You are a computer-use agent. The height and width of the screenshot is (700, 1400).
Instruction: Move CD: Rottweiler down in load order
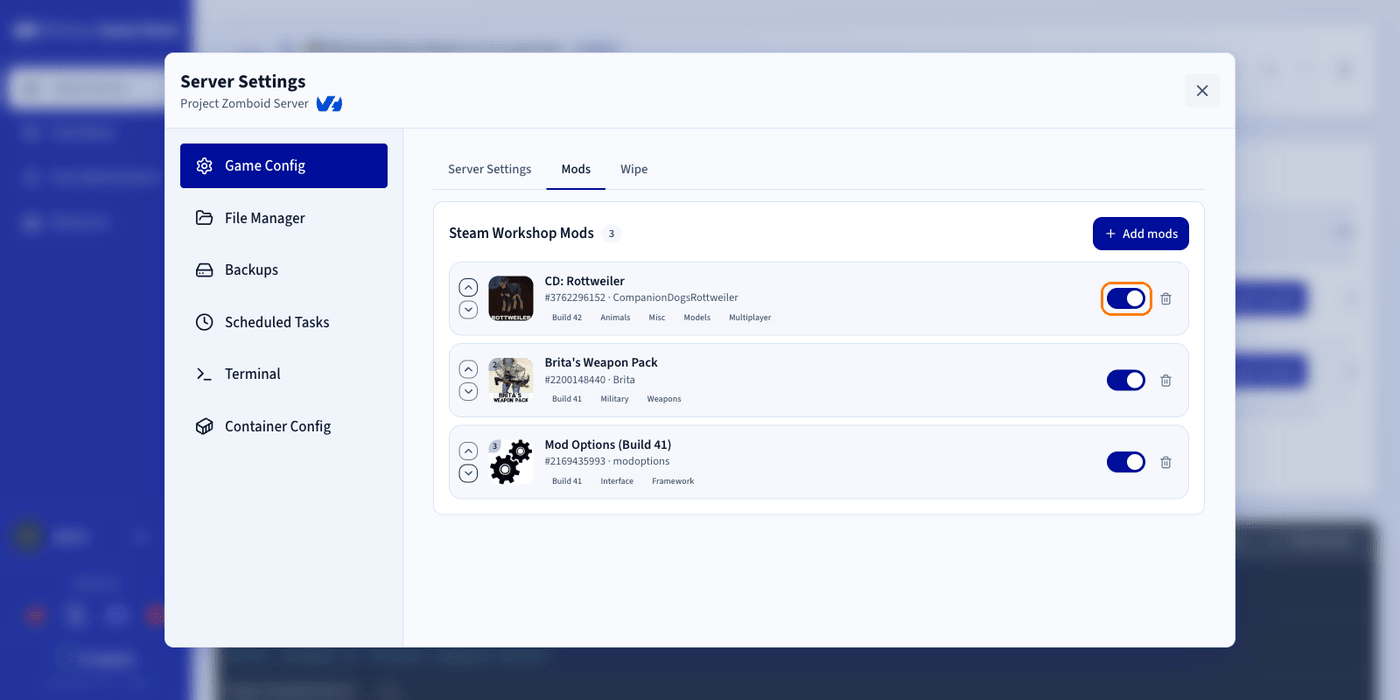[x=468, y=309]
